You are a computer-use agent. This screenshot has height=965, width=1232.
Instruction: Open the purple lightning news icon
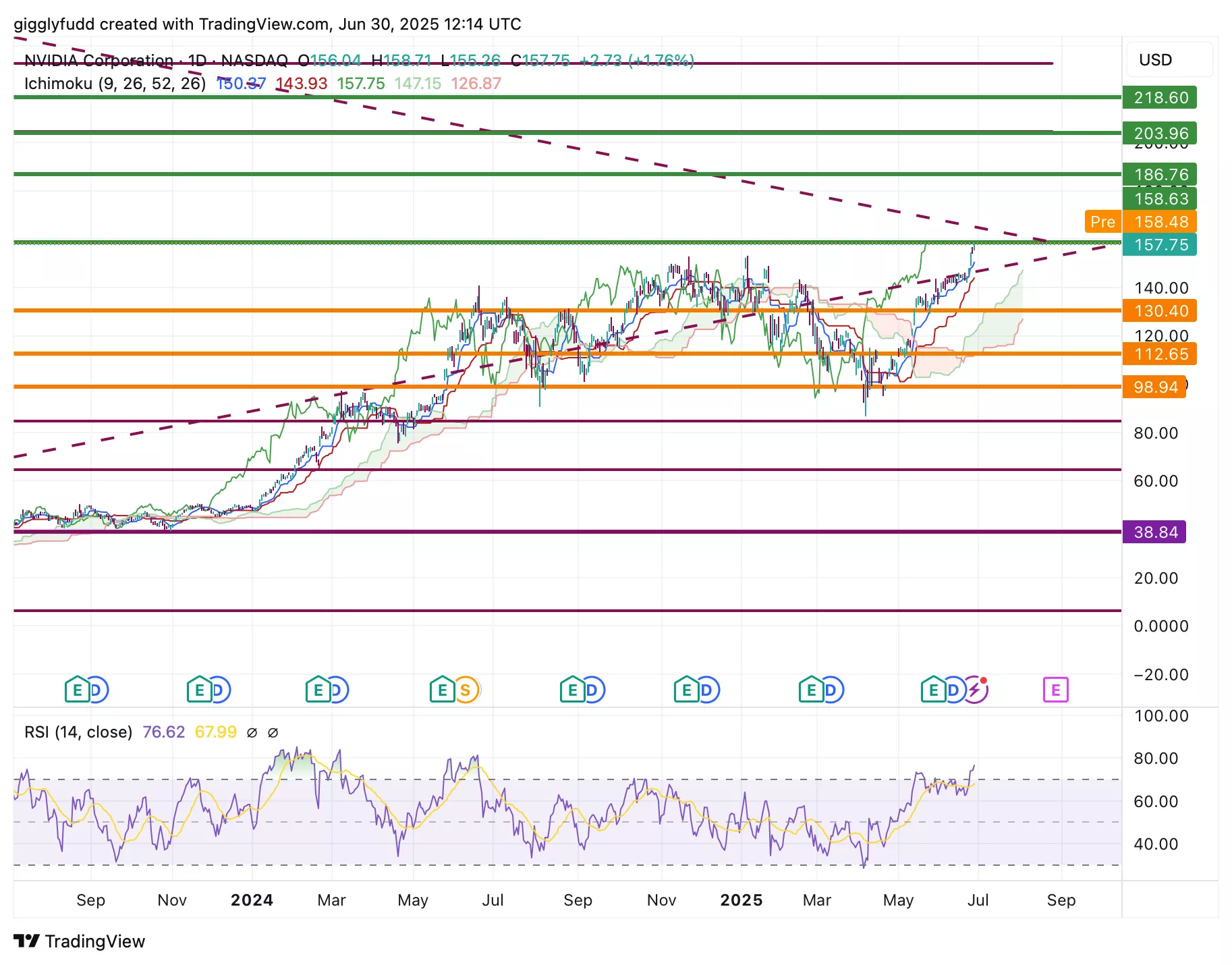[x=975, y=690]
